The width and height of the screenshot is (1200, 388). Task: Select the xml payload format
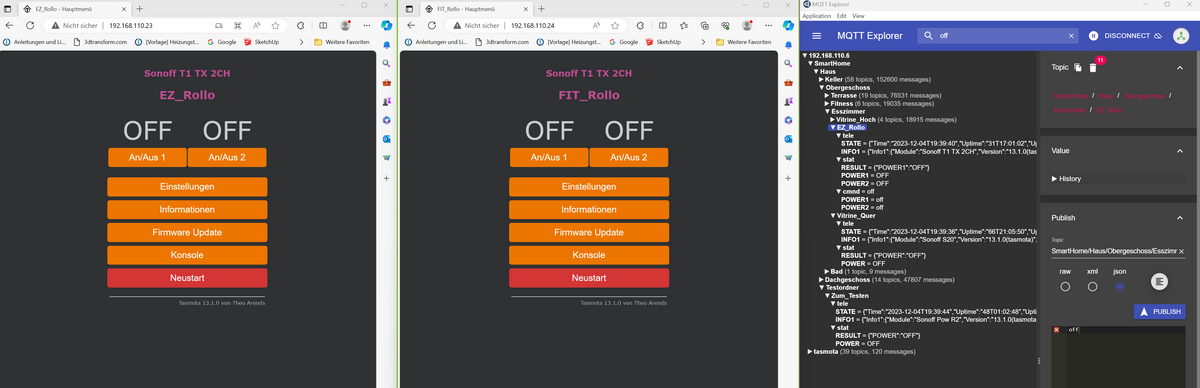pos(1092,286)
